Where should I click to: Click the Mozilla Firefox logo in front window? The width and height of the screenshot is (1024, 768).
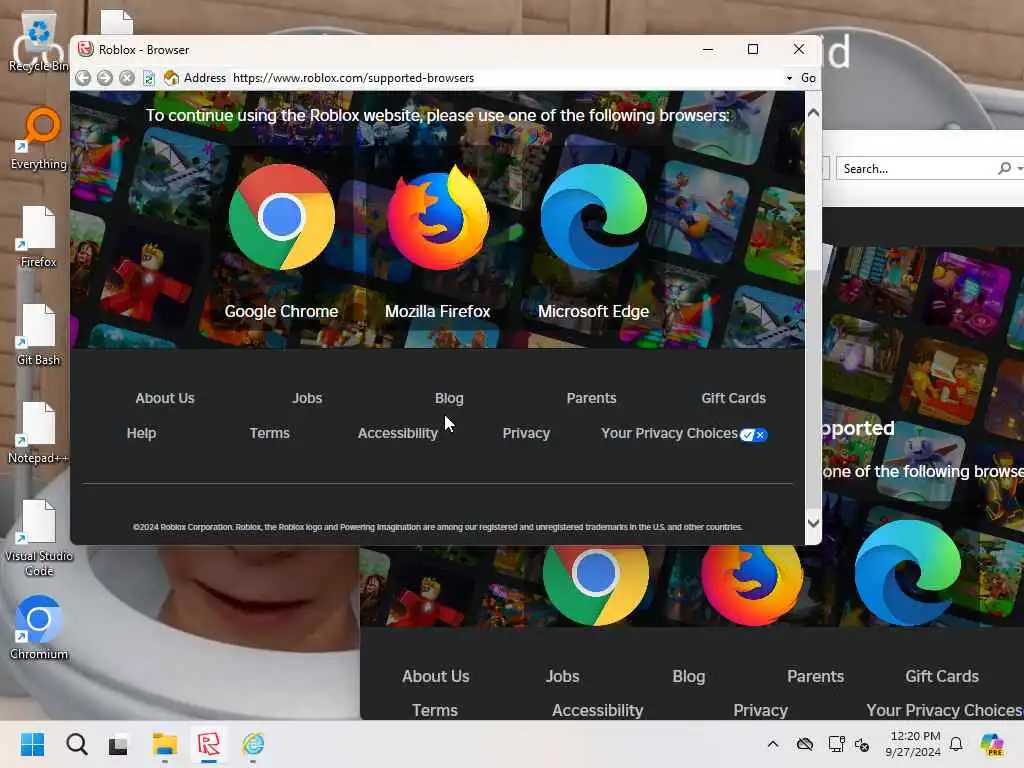coord(438,217)
